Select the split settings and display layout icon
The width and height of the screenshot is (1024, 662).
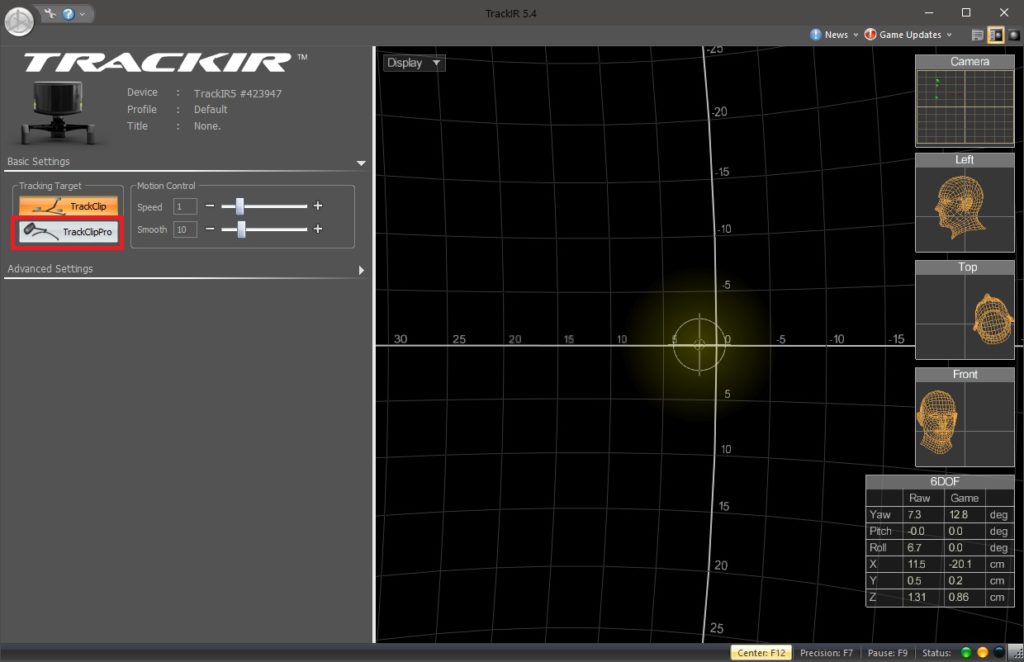pyautogui.click(x=995, y=35)
